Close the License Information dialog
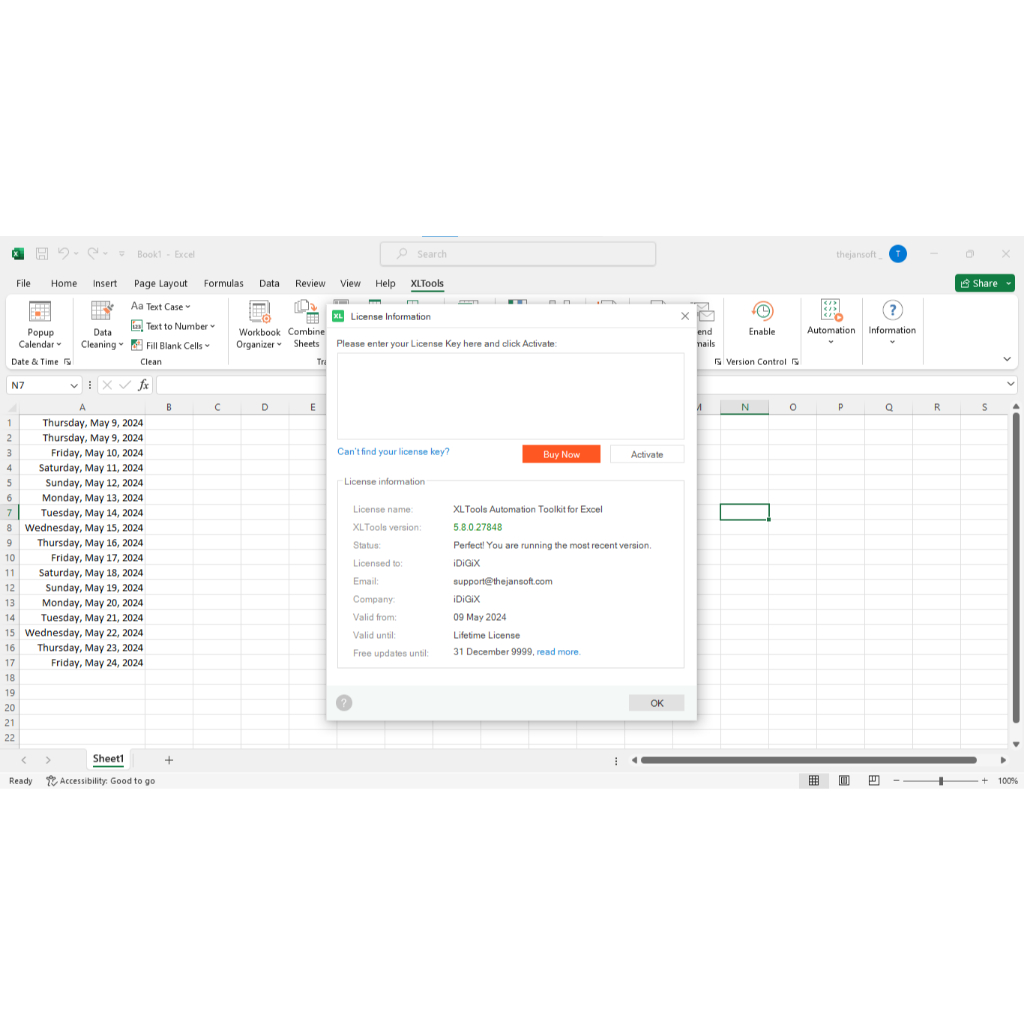Viewport: 1024px width, 1024px height. coord(685,316)
